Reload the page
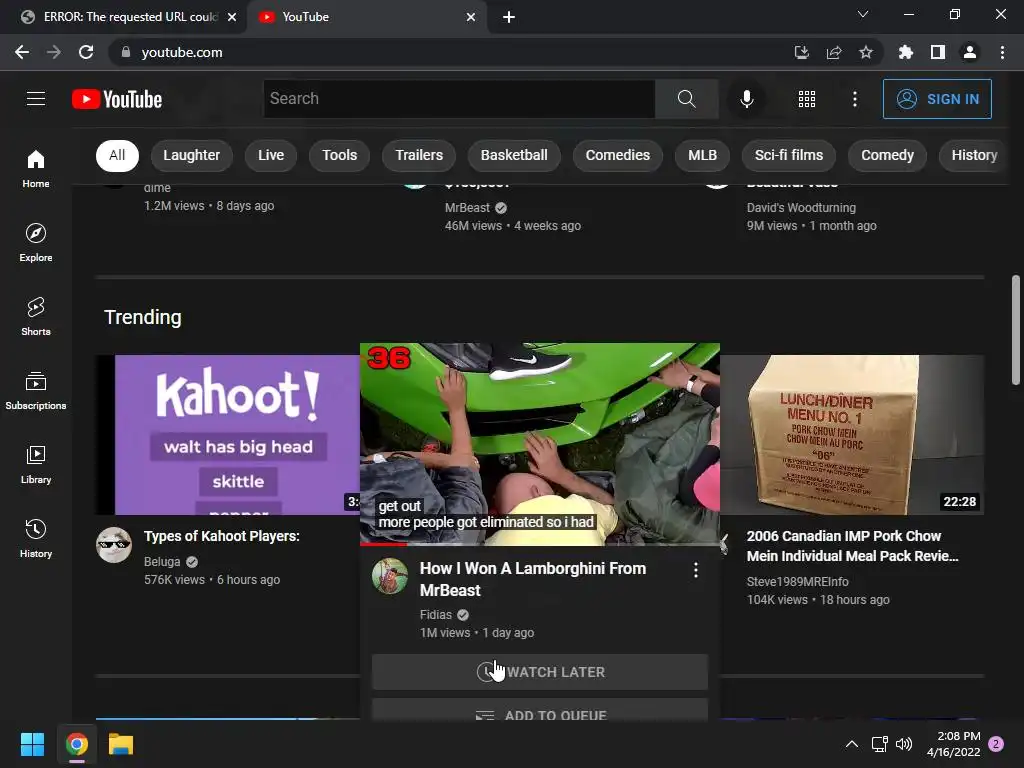The image size is (1024, 768). (x=86, y=52)
